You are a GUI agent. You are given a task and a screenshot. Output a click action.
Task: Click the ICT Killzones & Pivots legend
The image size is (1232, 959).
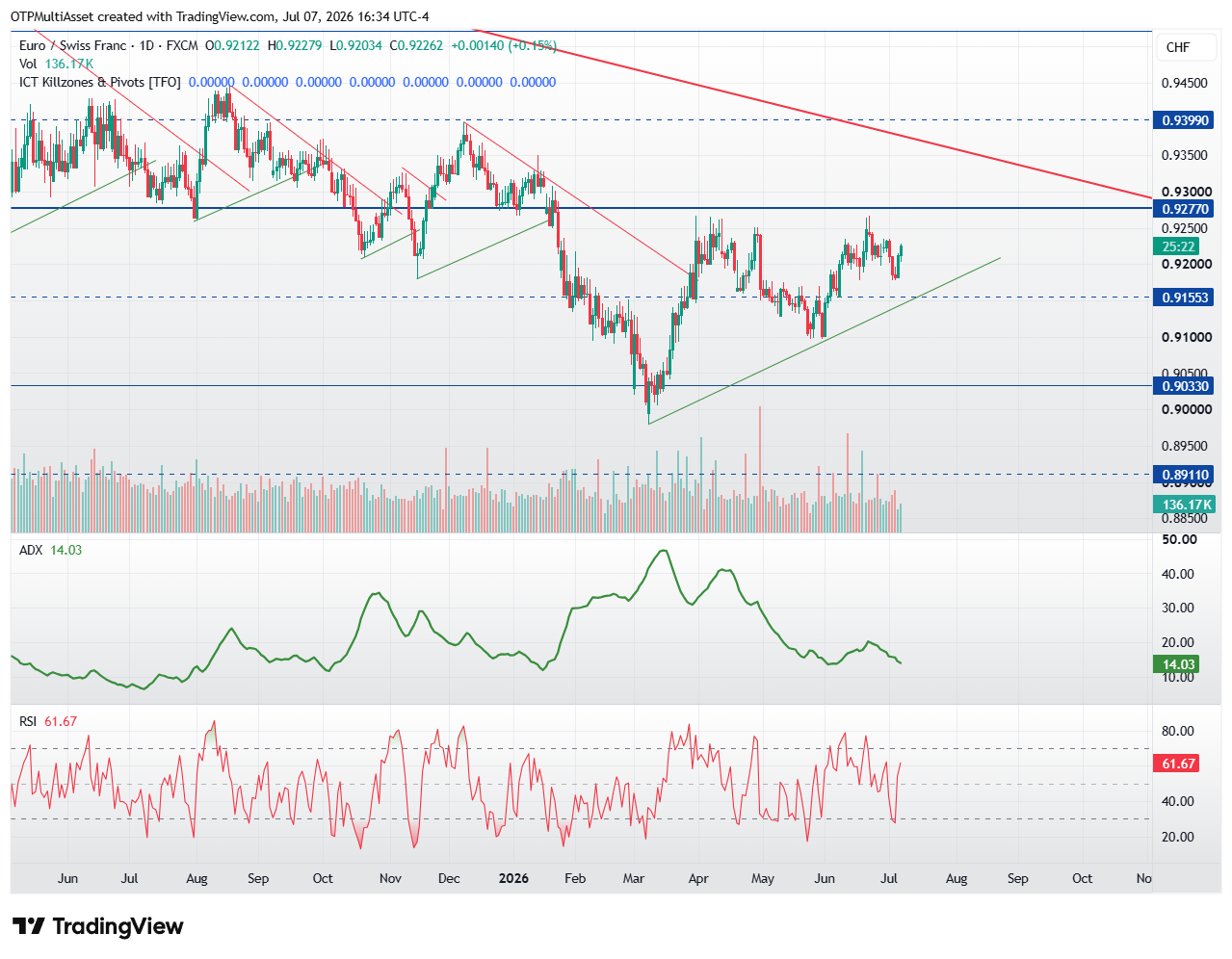point(100,82)
